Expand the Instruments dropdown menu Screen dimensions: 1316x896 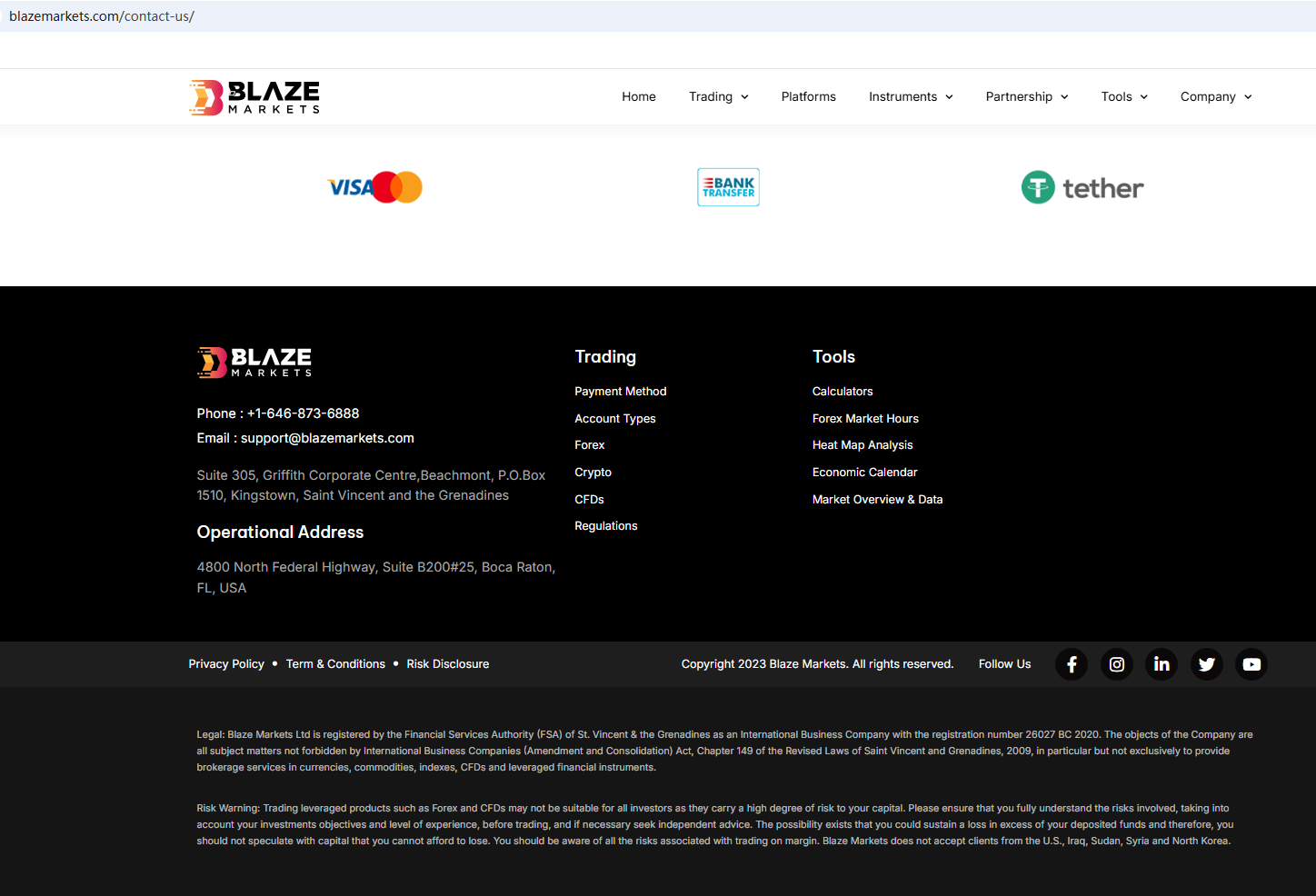[x=910, y=97]
